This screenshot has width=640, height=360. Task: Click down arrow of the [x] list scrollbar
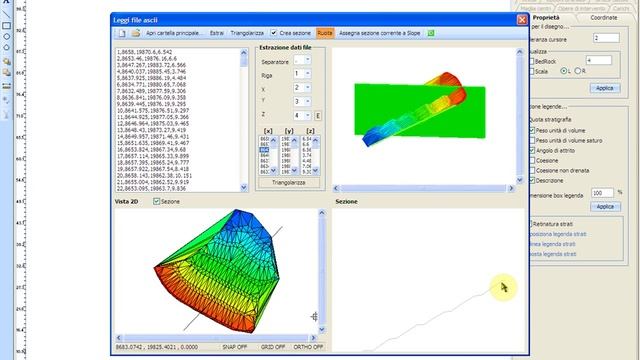point(273,171)
